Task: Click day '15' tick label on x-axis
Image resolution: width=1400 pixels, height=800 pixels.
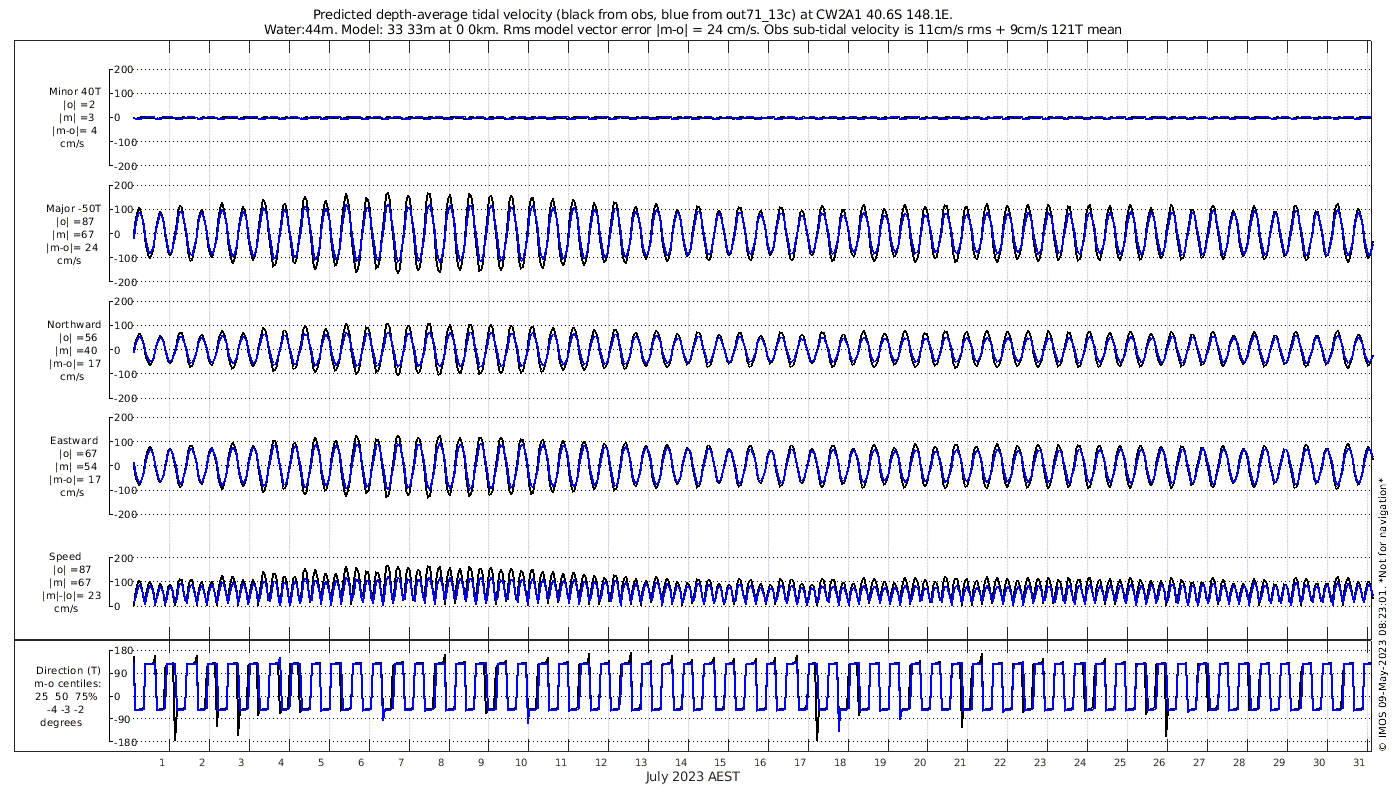Action: click(720, 763)
